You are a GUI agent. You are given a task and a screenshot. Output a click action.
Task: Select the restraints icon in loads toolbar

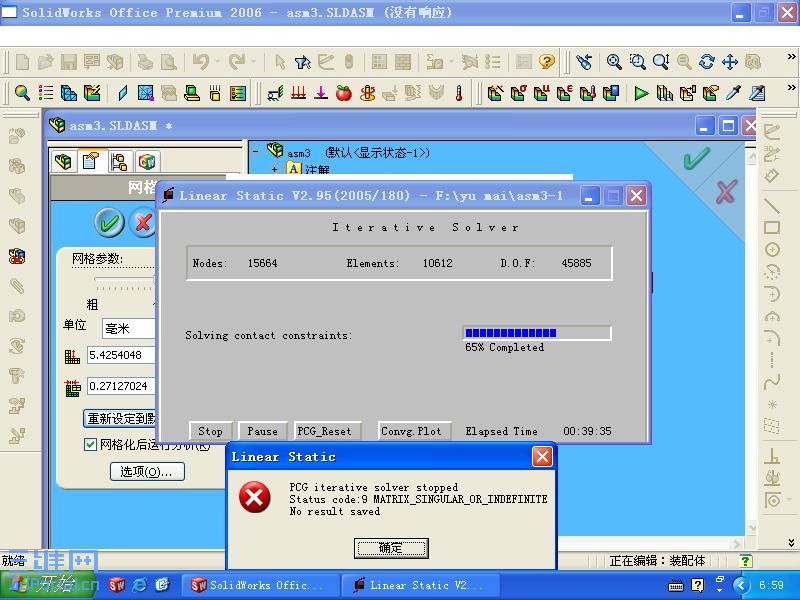pyautogui.click(x=276, y=93)
